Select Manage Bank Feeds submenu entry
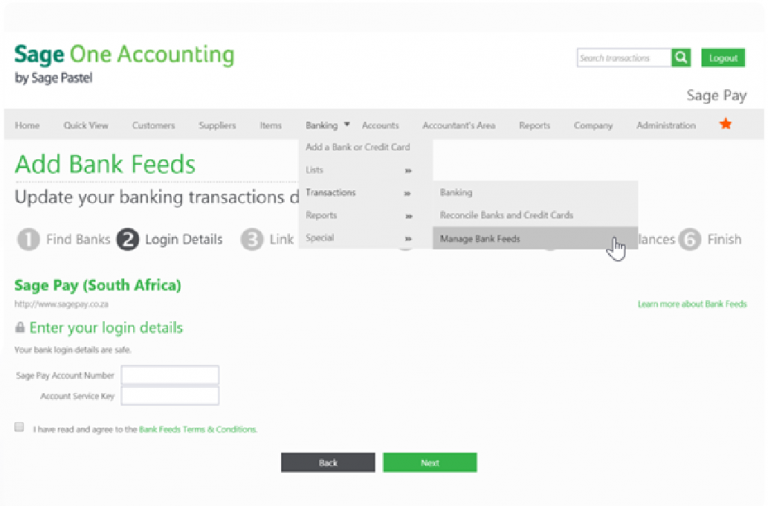 535,239
